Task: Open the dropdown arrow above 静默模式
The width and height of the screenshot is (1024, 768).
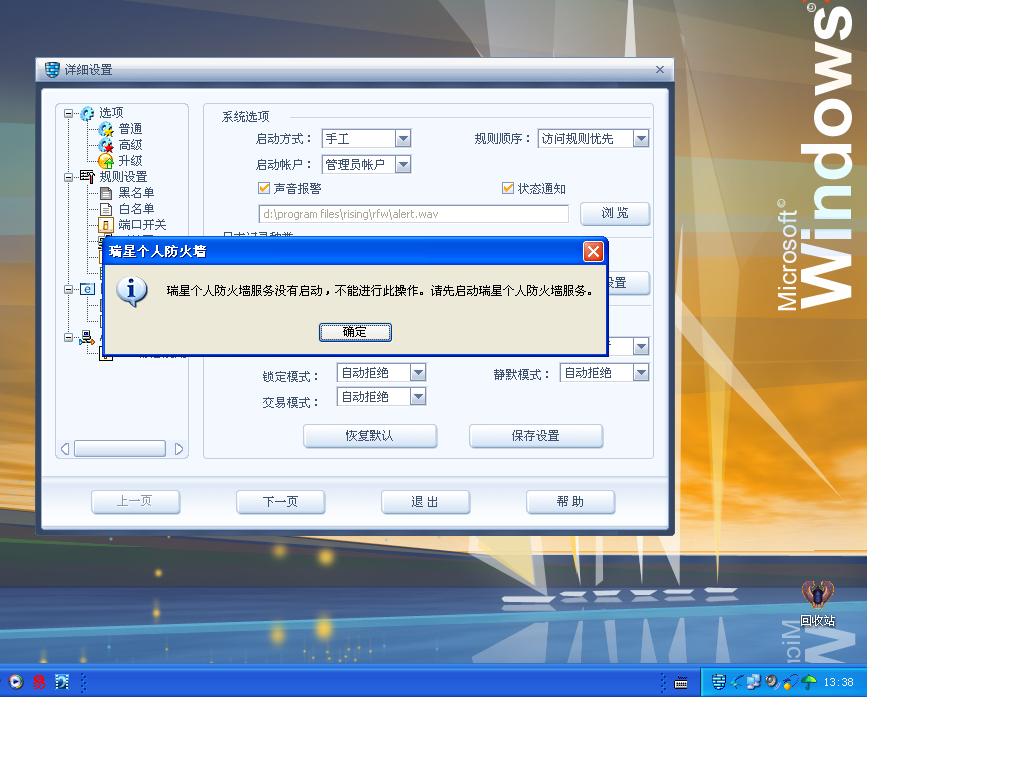Action: pos(641,346)
